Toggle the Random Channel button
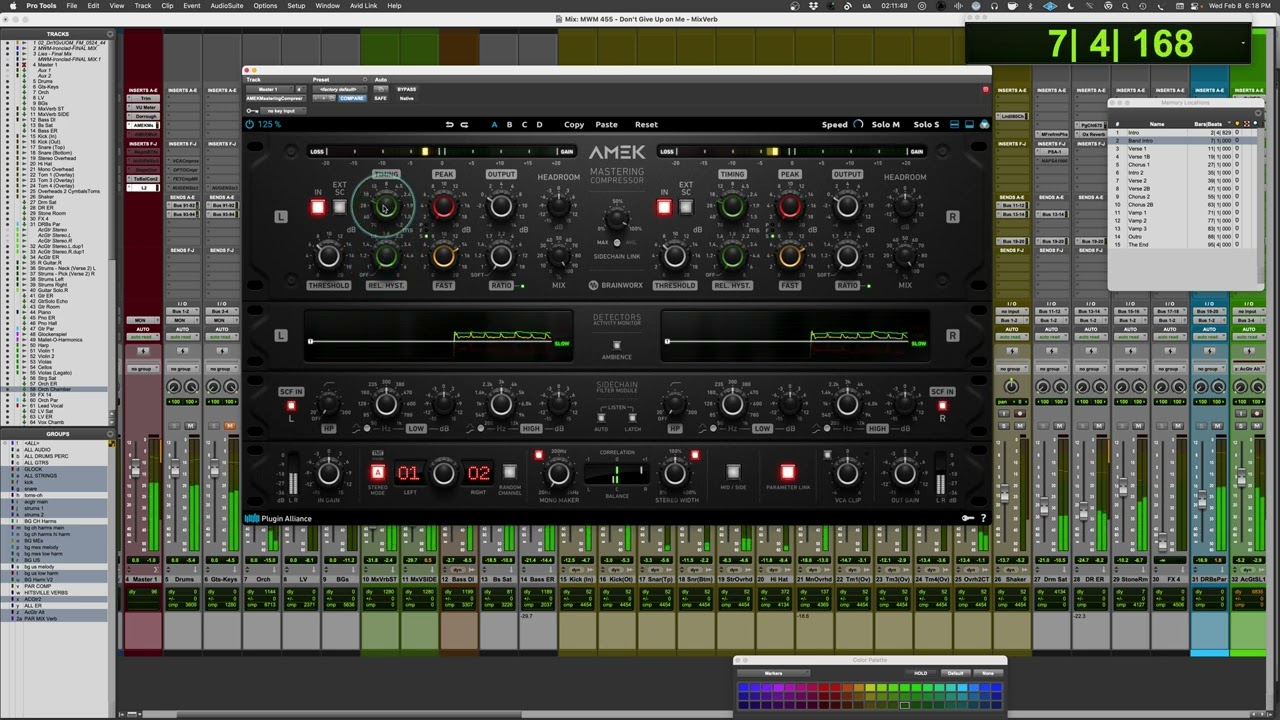The image size is (1280, 720). click(509, 473)
